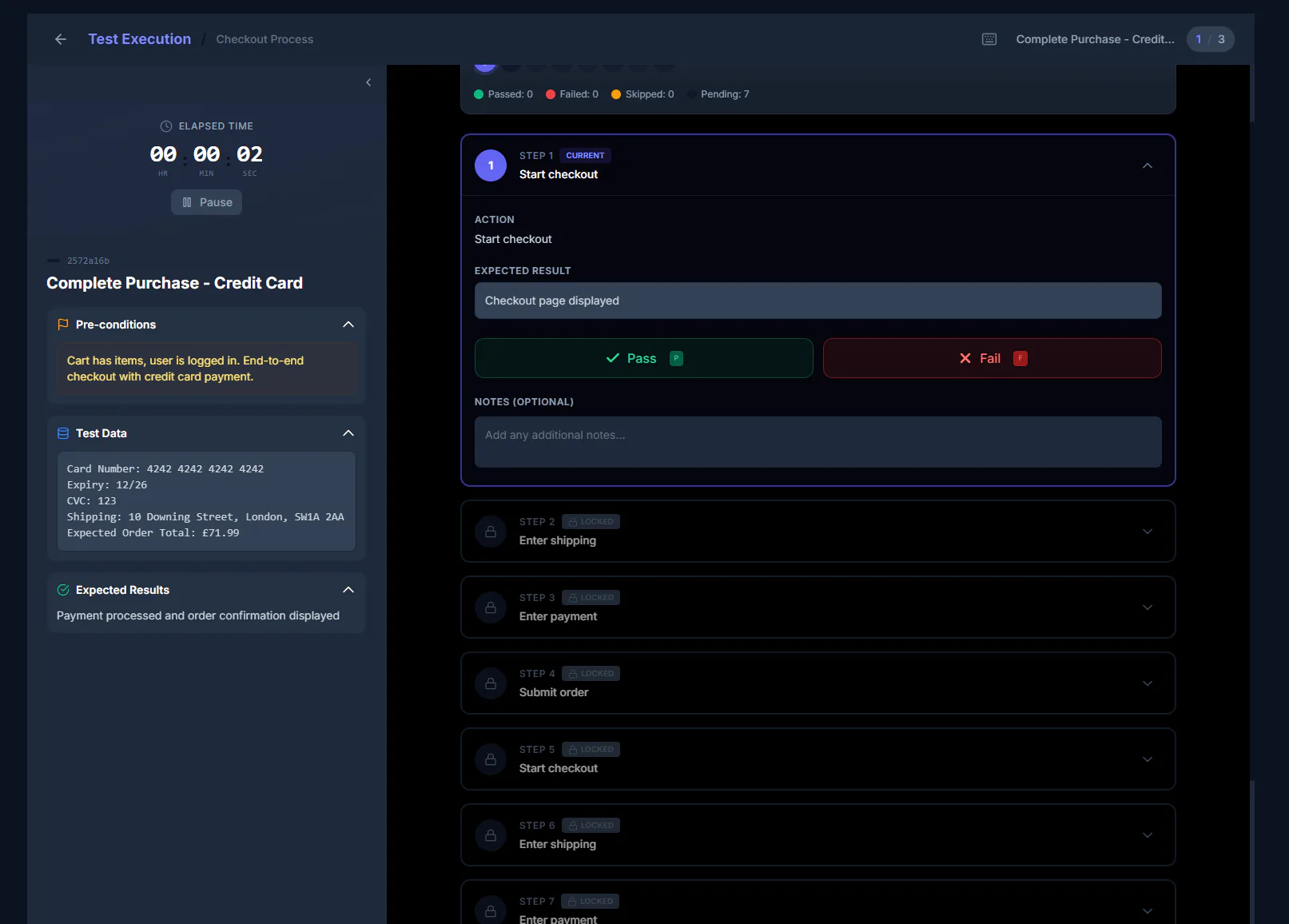Click the keyboard shortcuts icon
The width and height of the screenshot is (1289, 924).
pos(989,39)
